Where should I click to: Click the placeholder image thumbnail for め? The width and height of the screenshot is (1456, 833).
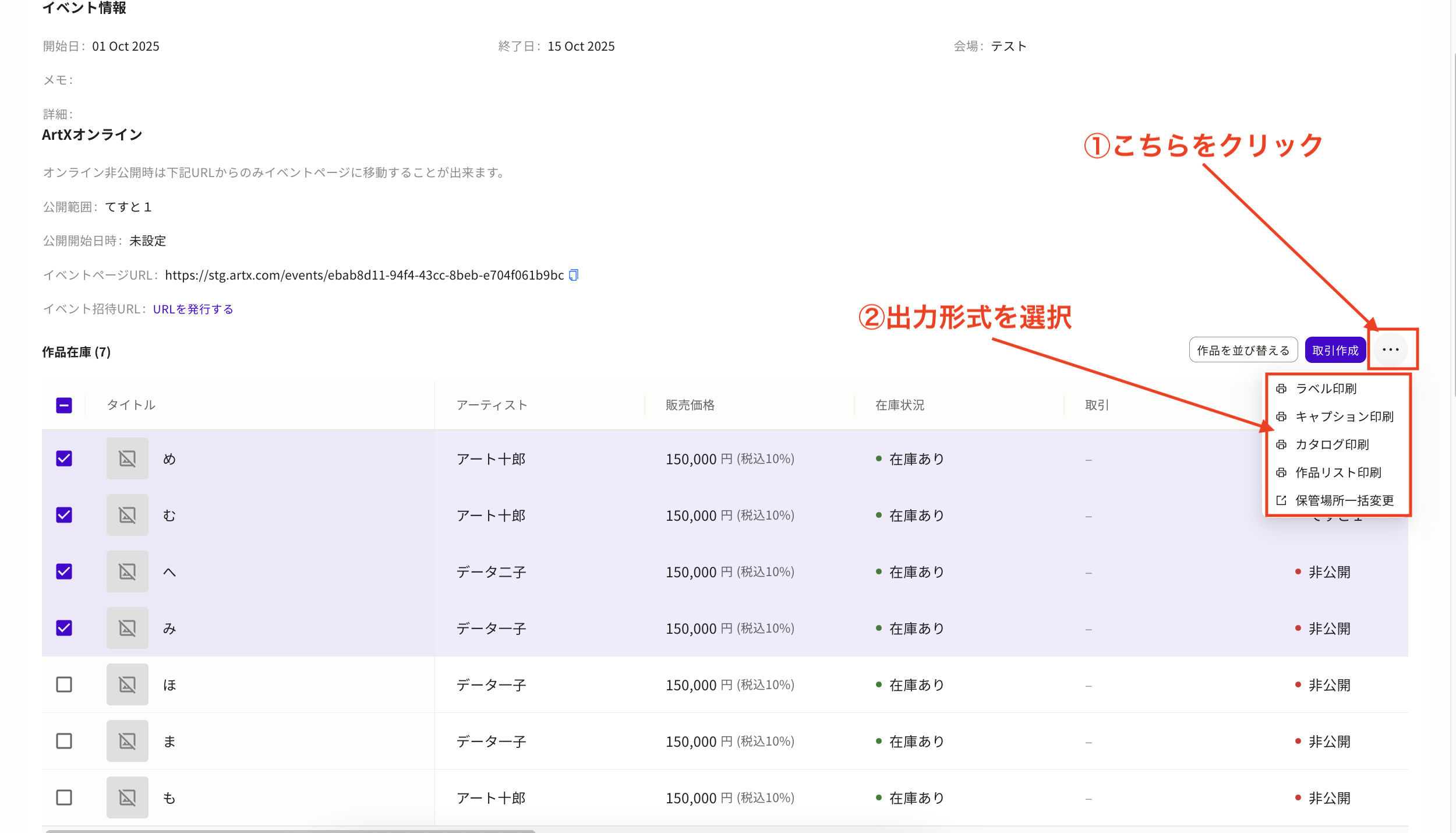click(127, 459)
